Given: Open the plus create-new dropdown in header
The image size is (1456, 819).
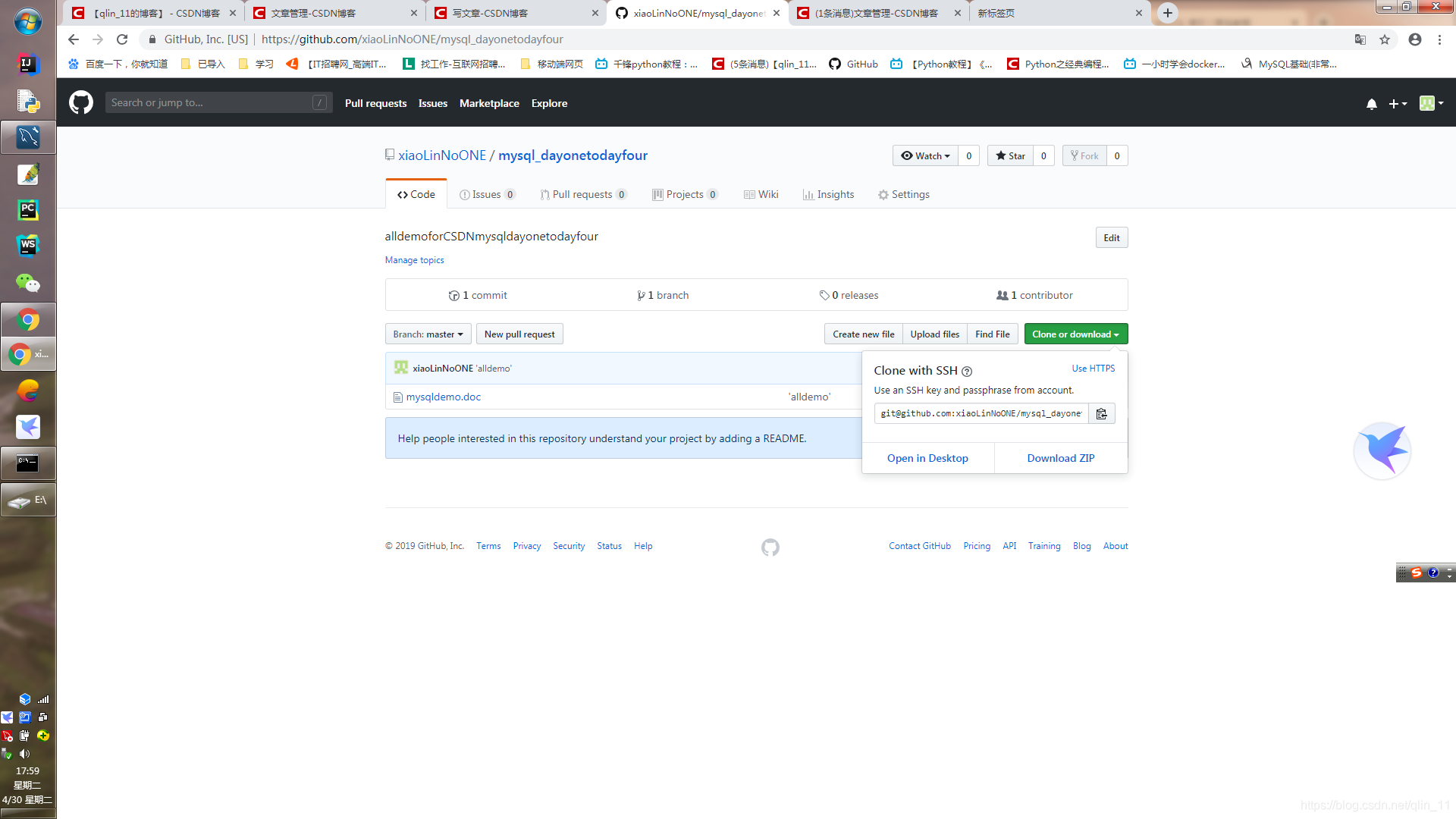Looking at the screenshot, I should click(x=1397, y=104).
